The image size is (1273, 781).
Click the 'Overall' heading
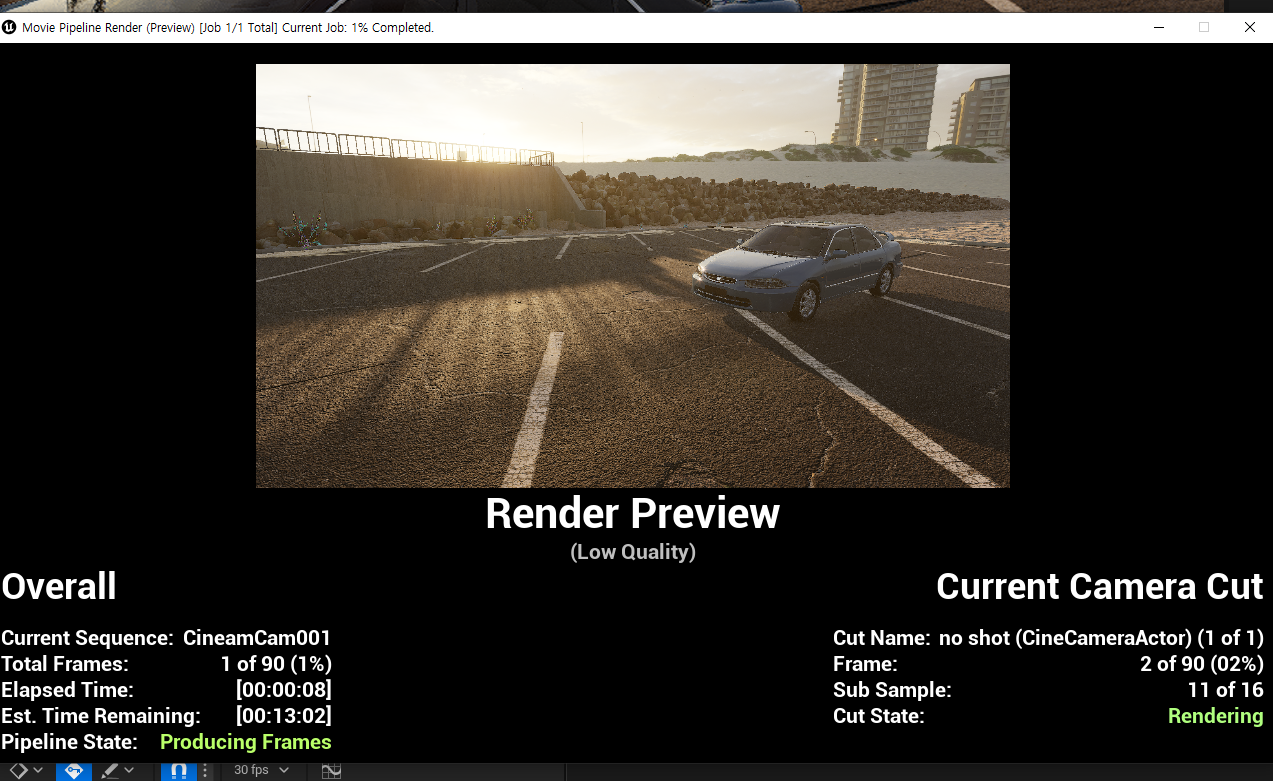pyautogui.click(x=59, y=586)
